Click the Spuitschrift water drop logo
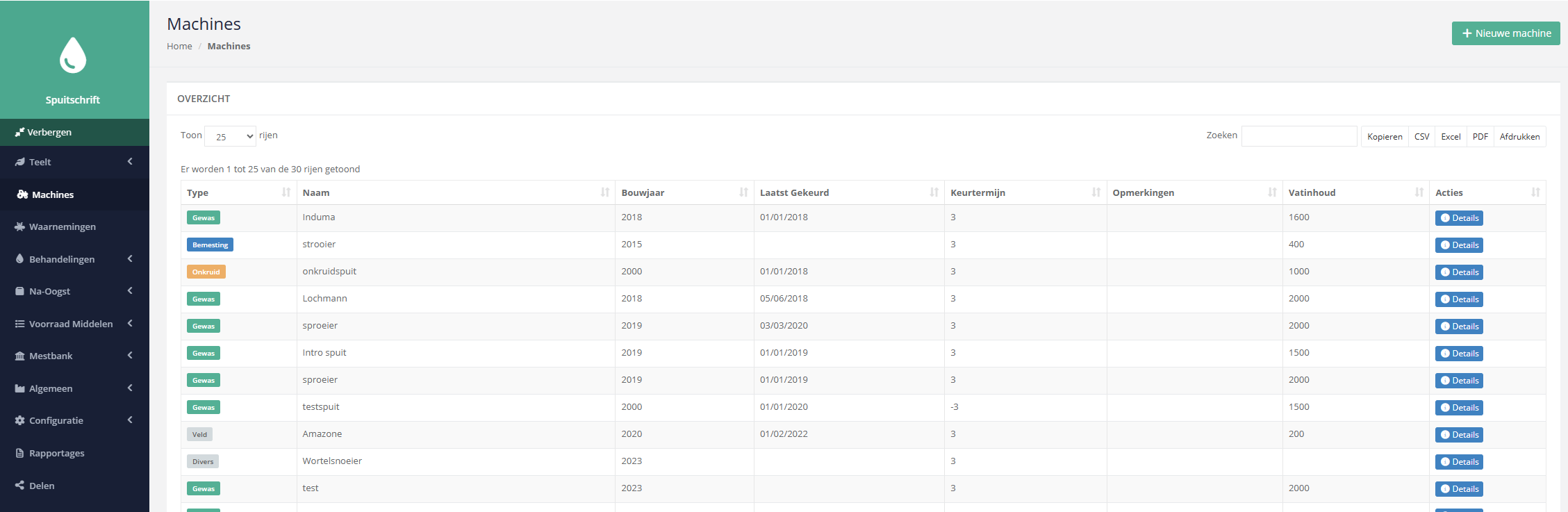The image size is (1568, 512). tap(73, 56)
